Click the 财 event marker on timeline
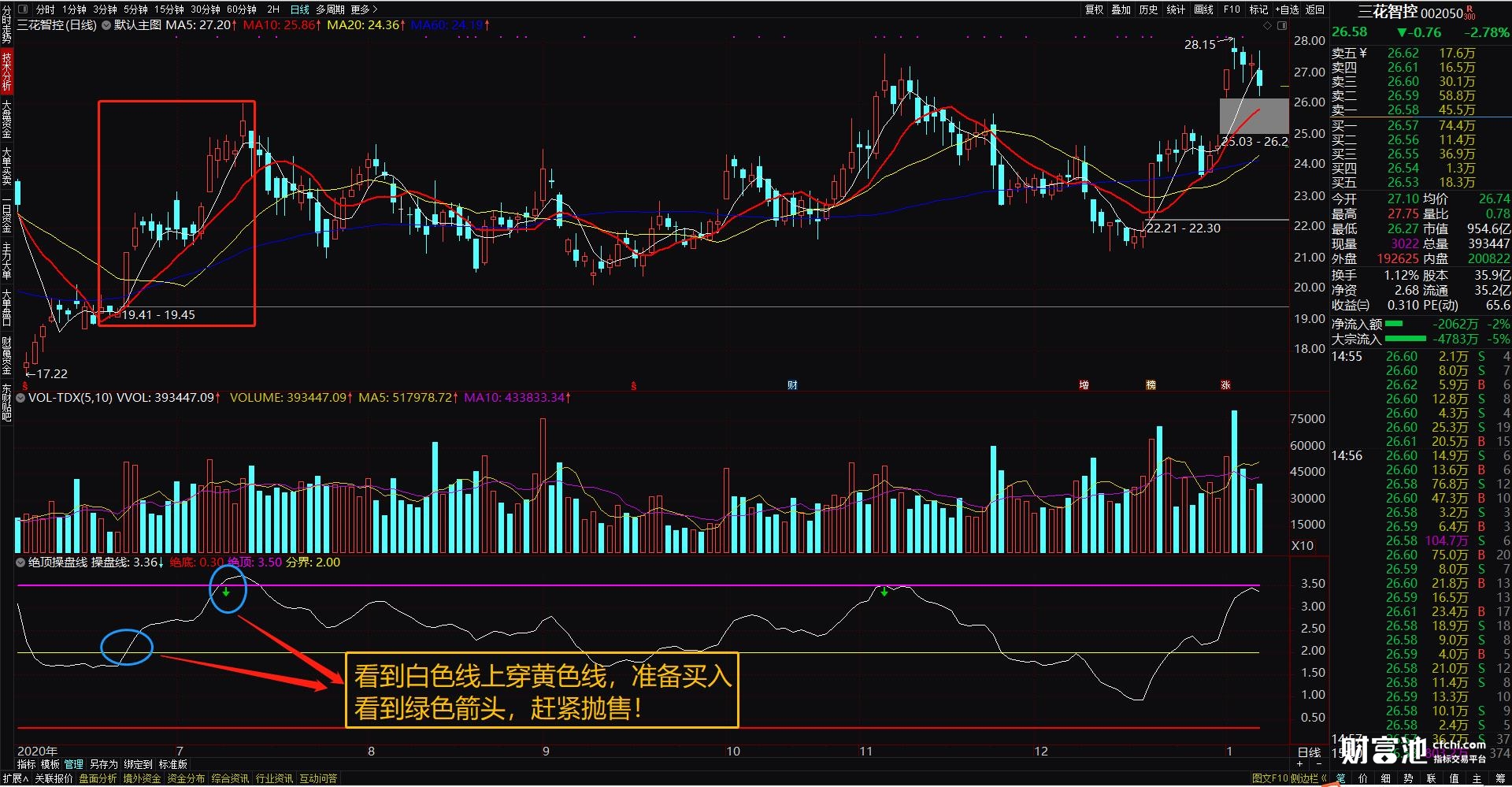This screenshot has height=787, width=1512. [x=792, y=385]
